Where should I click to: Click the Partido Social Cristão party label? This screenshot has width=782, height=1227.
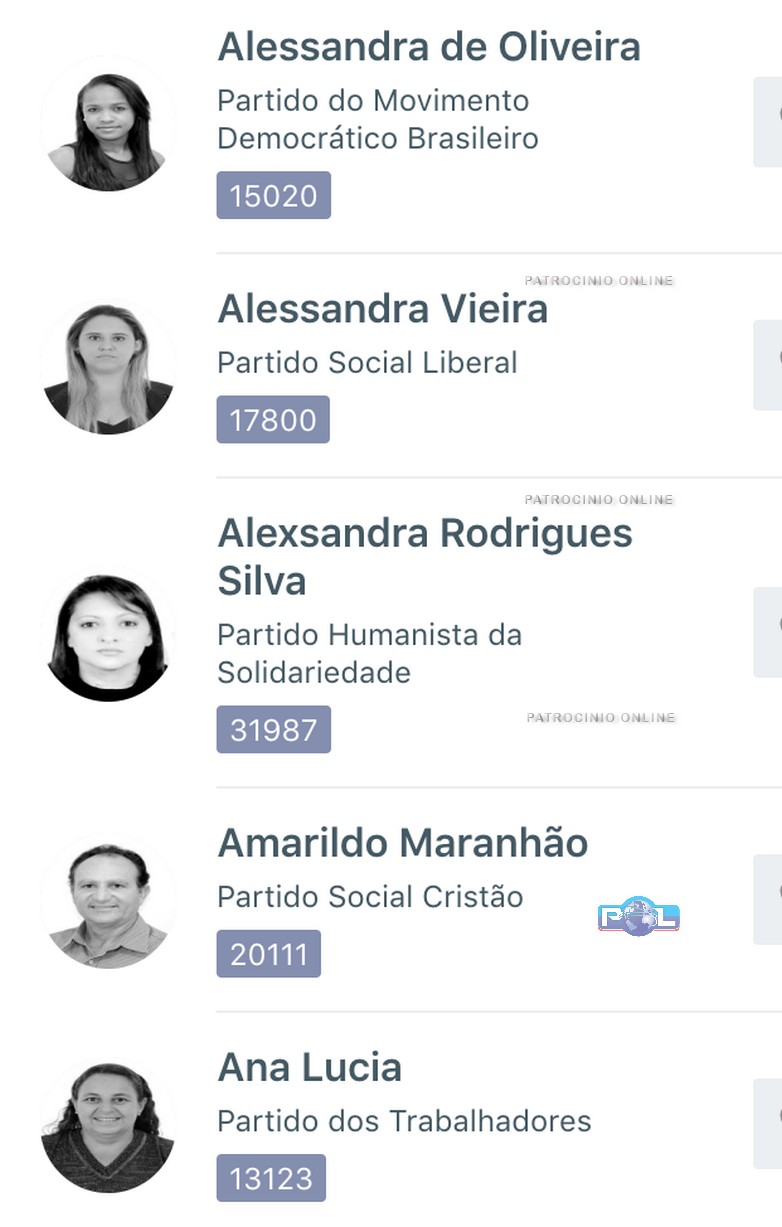pyautogui.click(x=370, y=897)
